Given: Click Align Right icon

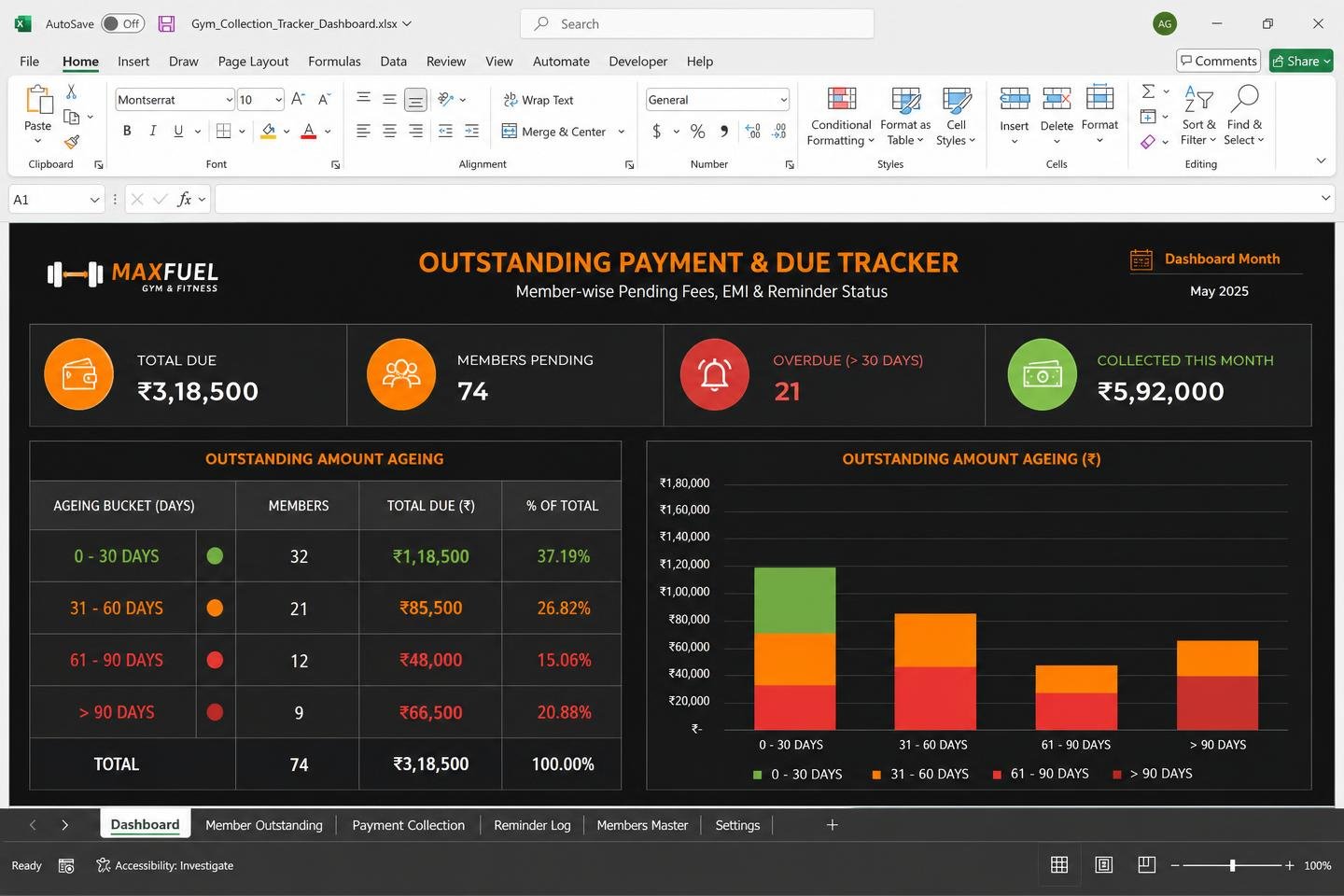Looking at the screenshot, I should (416, 132).
